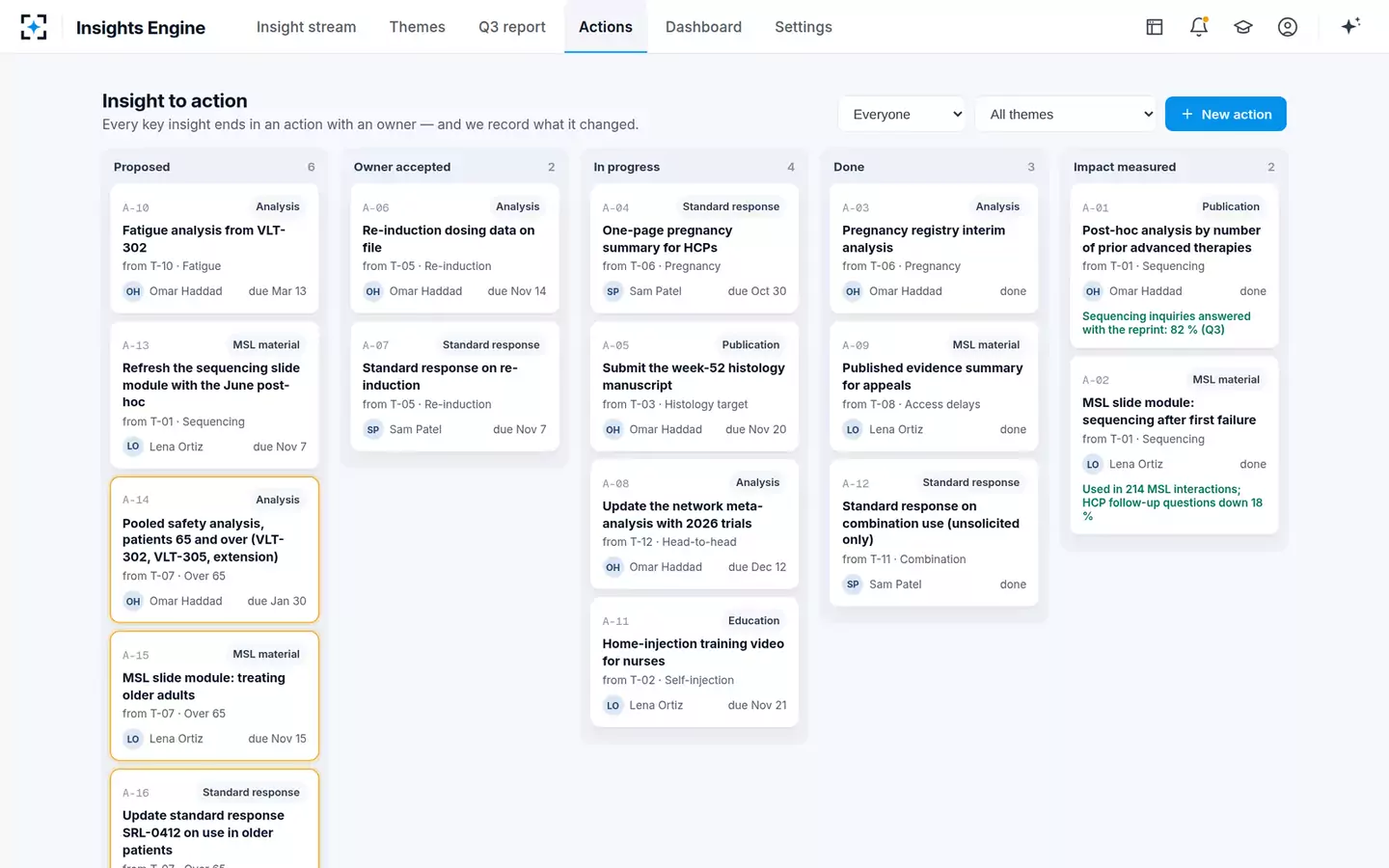Switch to the Dashboard tab
The image size is (1389, 868).
(703, 27)
